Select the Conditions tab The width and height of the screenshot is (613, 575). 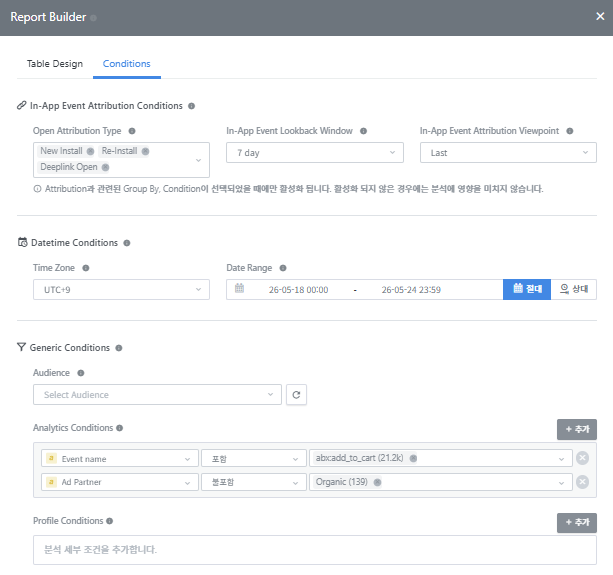point(127,64)
